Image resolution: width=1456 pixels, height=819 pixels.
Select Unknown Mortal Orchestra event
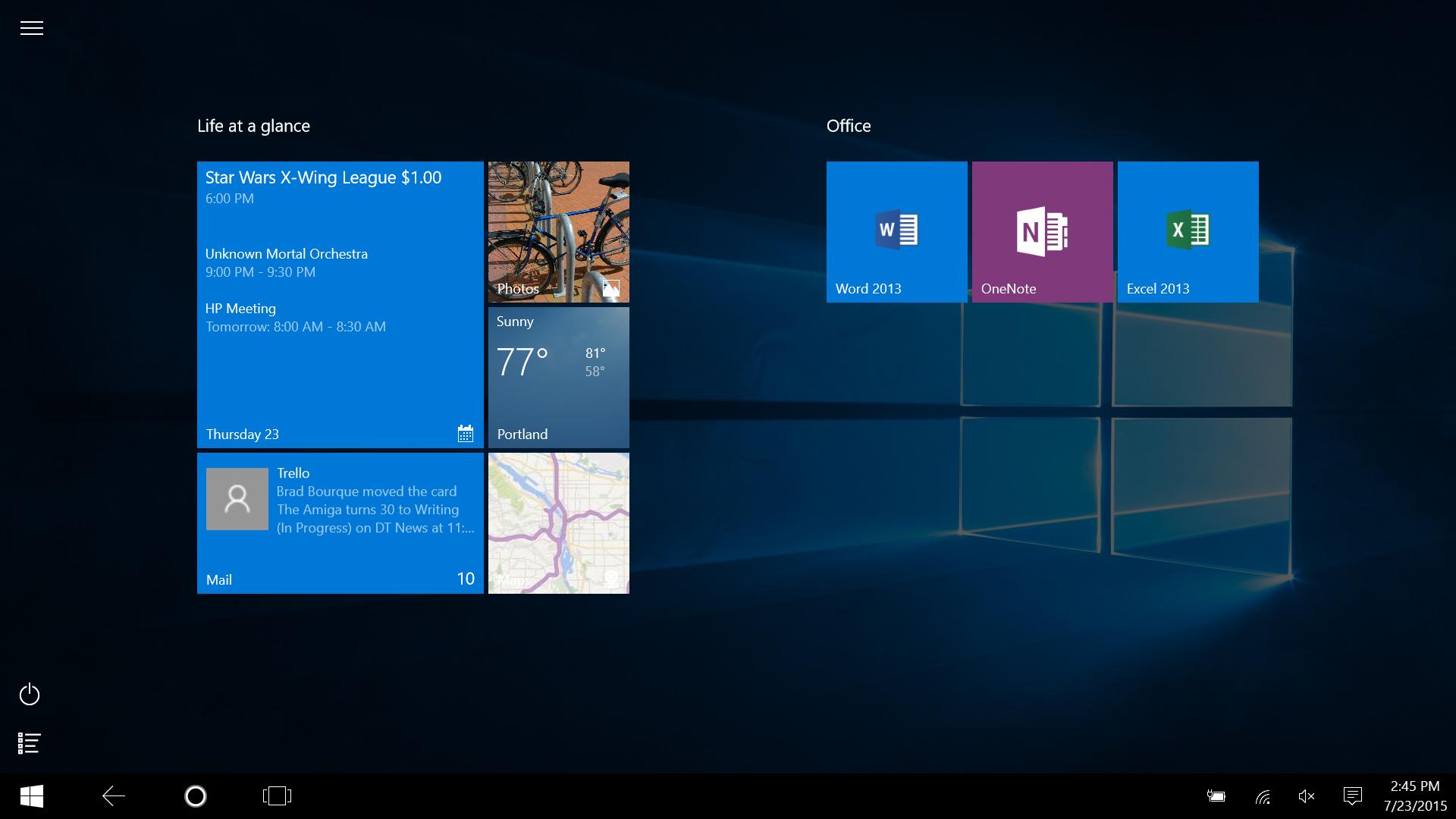pyautogui.click(x=287, y=262)
